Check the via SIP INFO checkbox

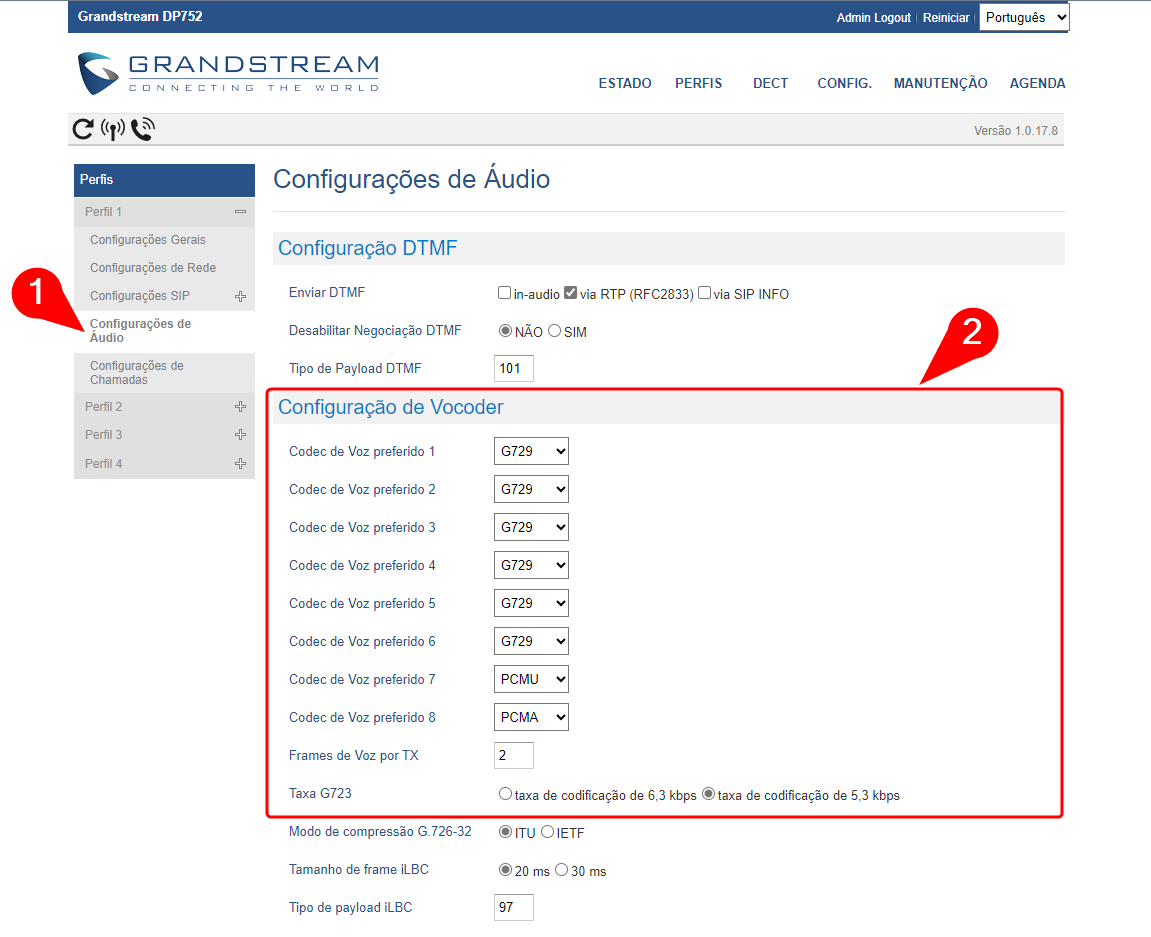point(705,294)
